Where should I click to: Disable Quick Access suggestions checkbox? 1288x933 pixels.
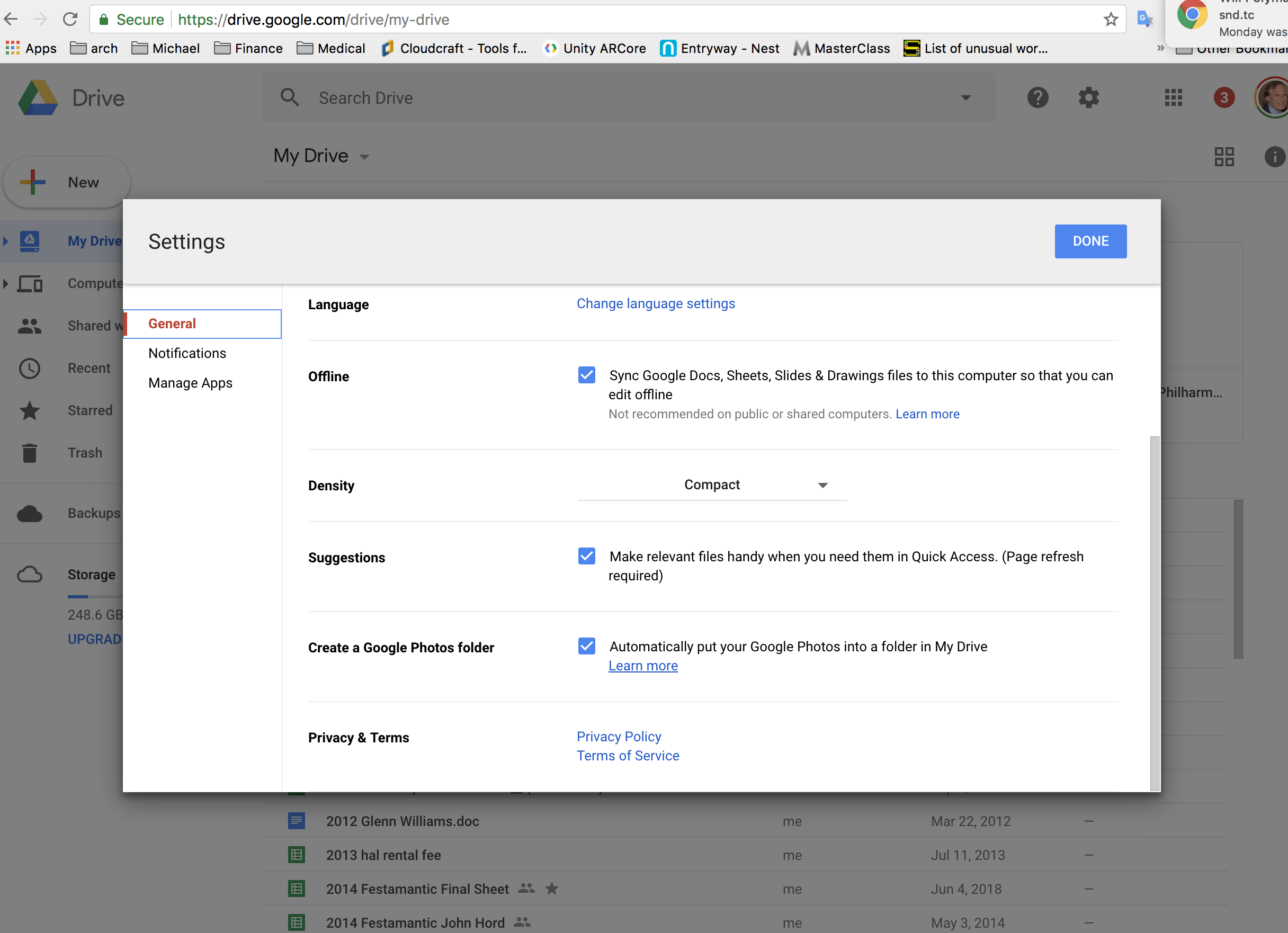(587, 556)
